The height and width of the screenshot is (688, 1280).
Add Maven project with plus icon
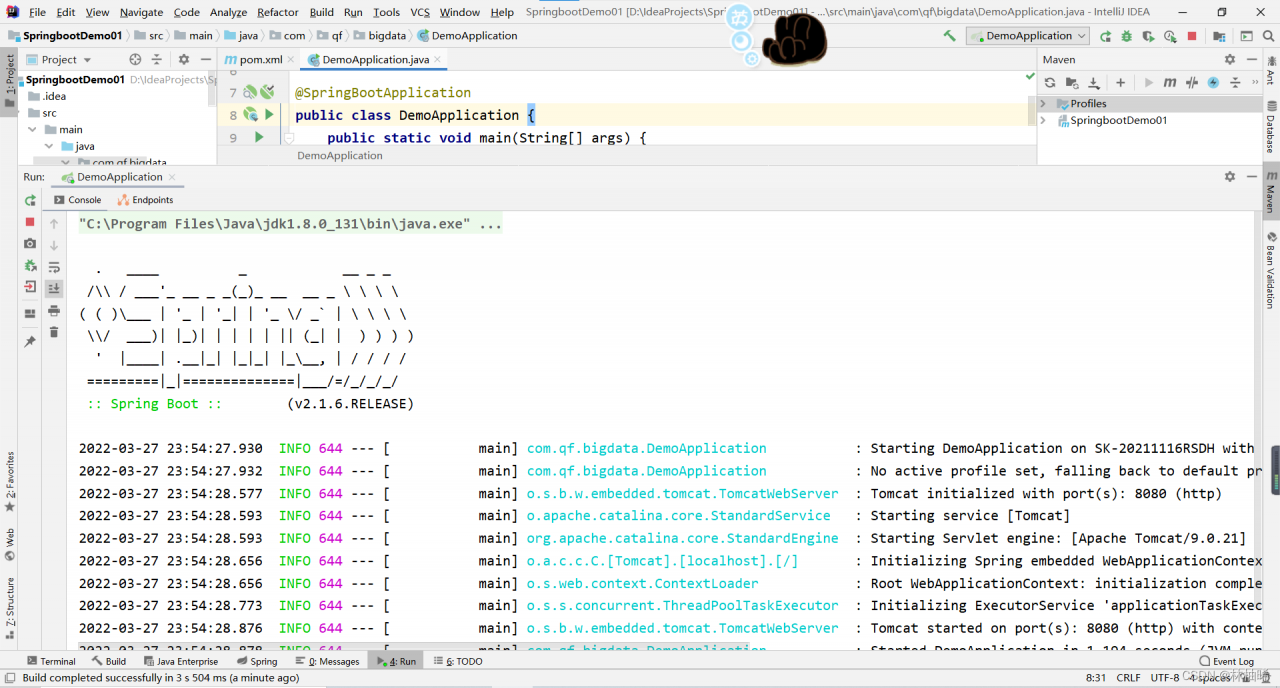point(1121,83)
